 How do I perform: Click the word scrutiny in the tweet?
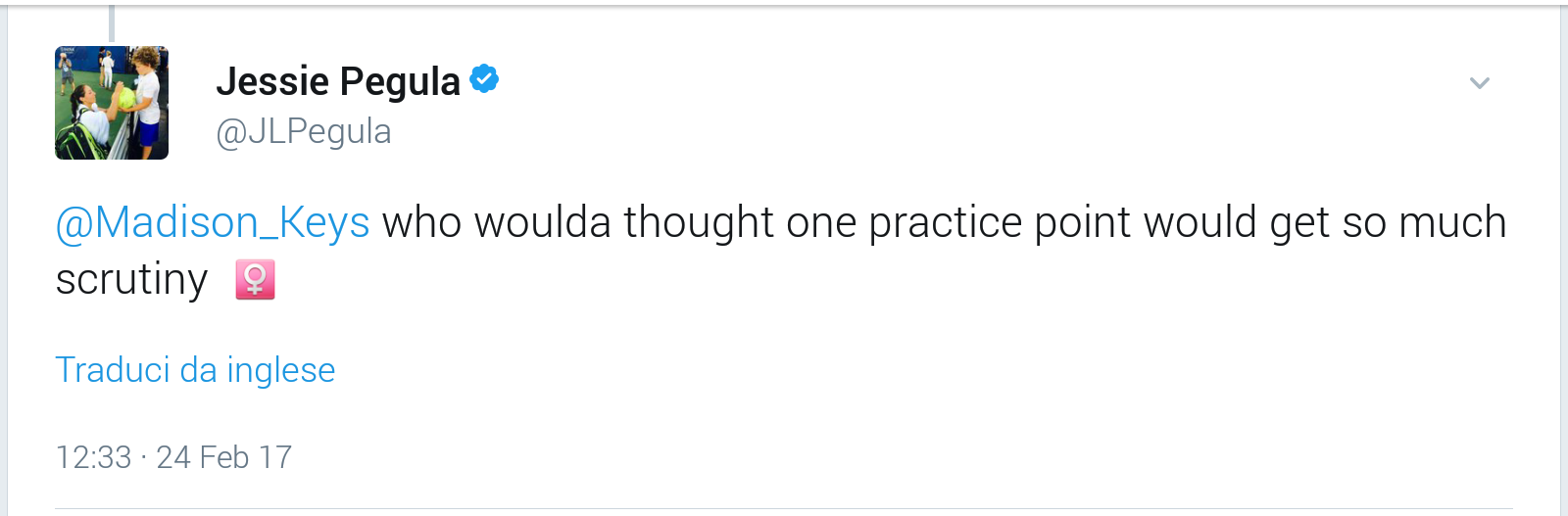tap(131, 280)
